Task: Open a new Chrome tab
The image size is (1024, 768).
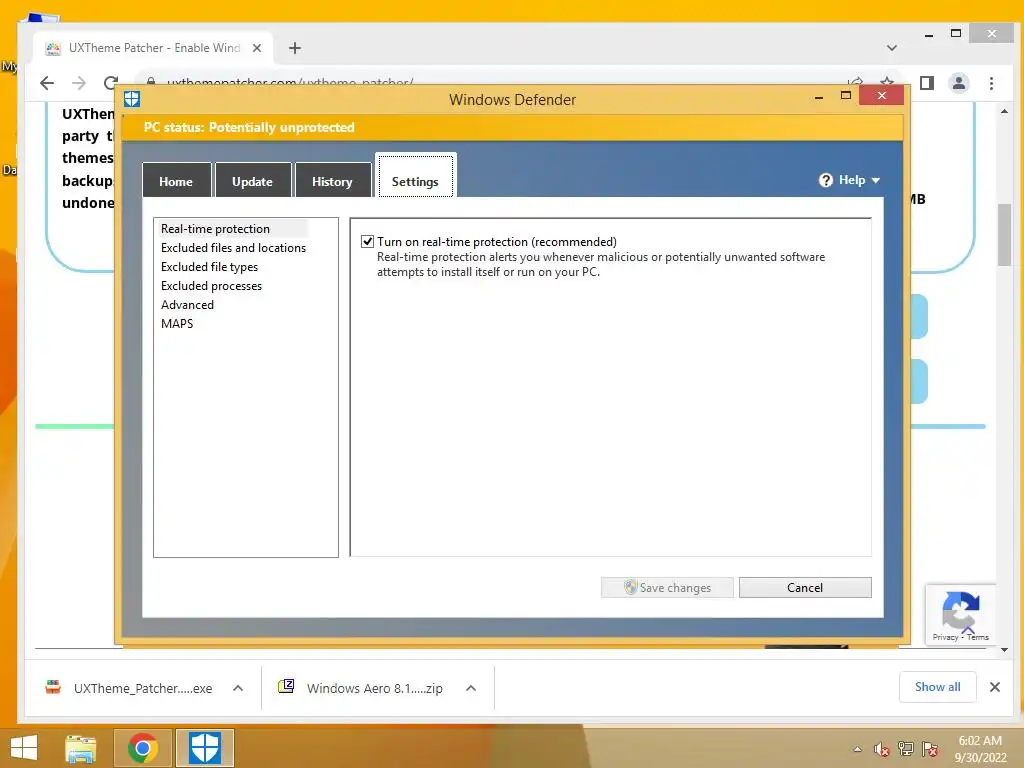Action: 295,48
